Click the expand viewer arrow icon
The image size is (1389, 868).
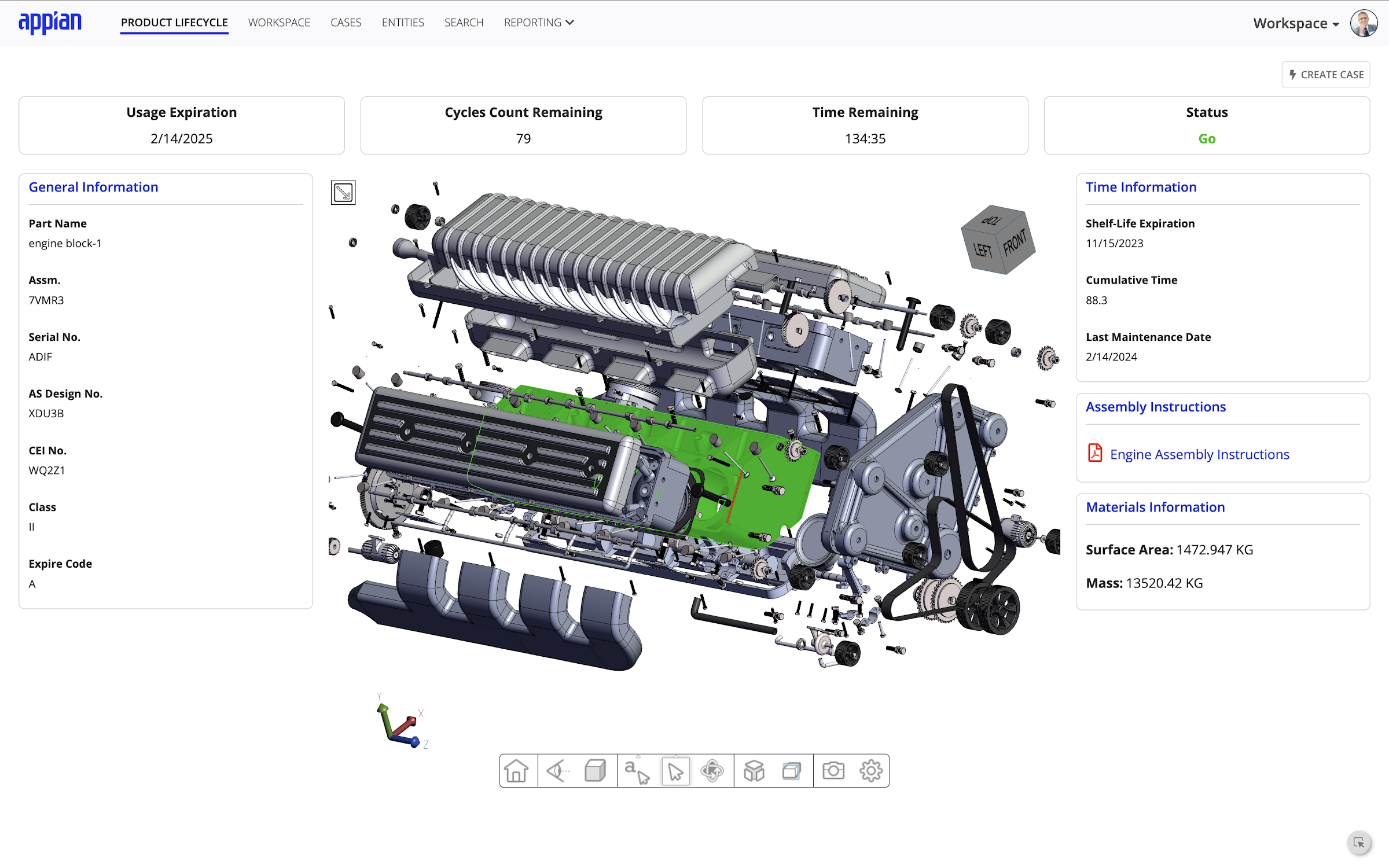(343, 193)
